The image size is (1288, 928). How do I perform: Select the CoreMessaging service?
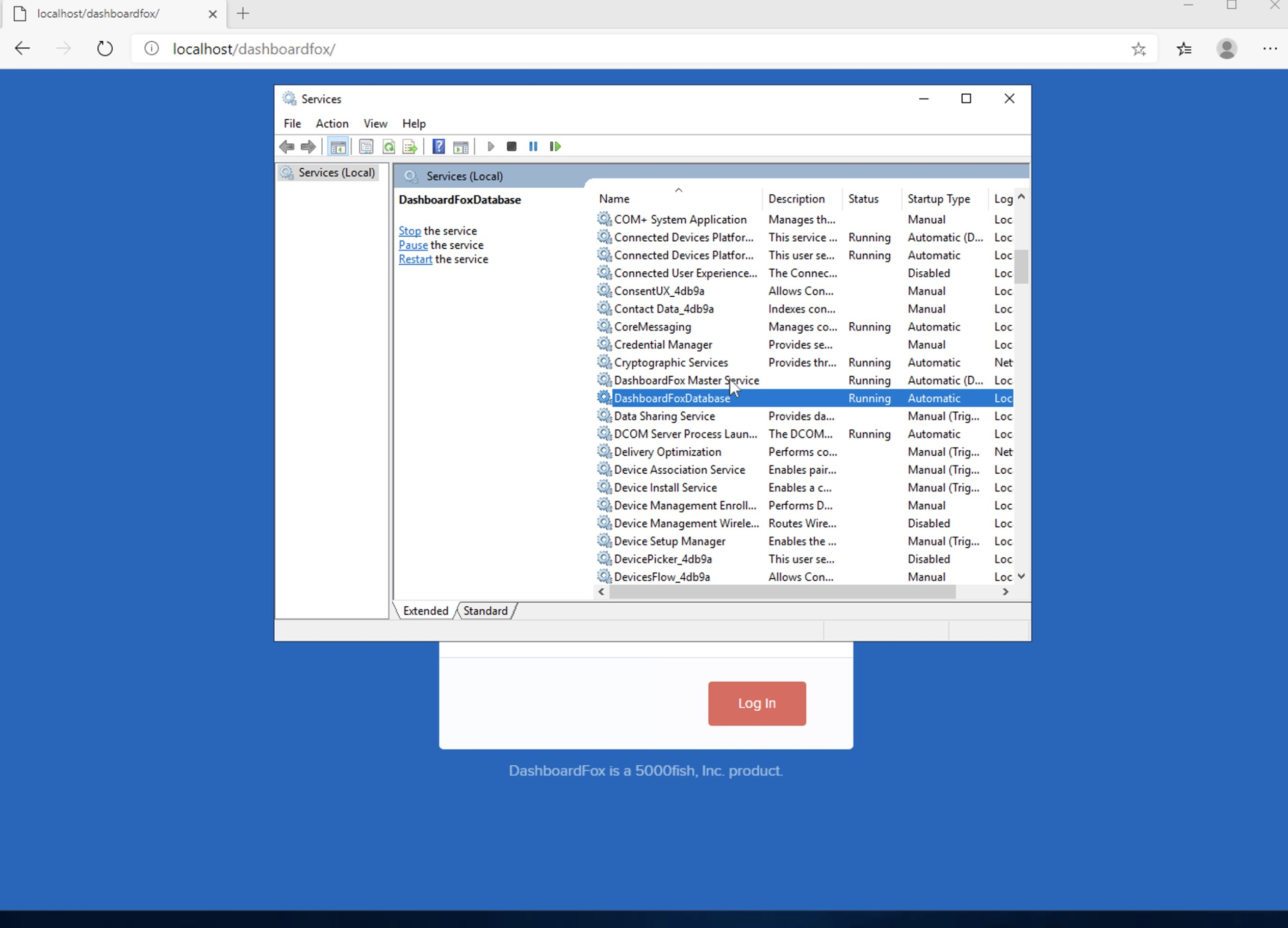point(804,327)
